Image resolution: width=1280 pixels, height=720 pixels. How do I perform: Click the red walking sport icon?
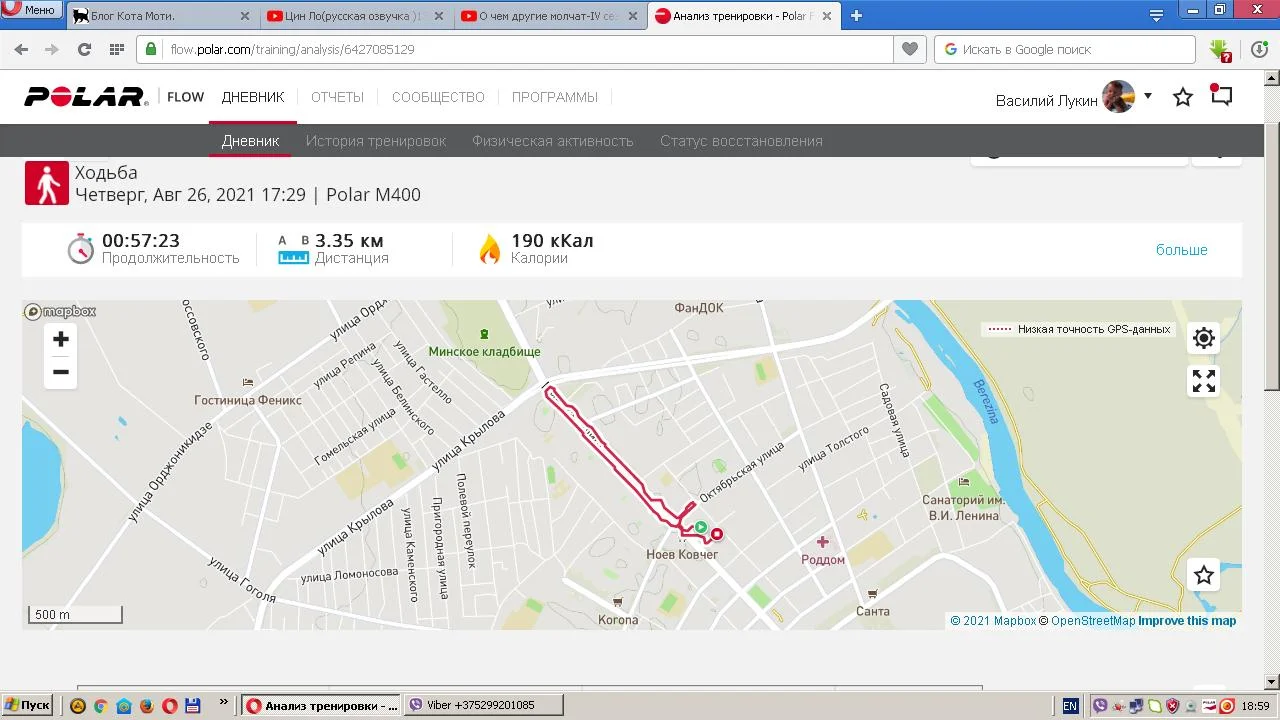click(47, 184)
